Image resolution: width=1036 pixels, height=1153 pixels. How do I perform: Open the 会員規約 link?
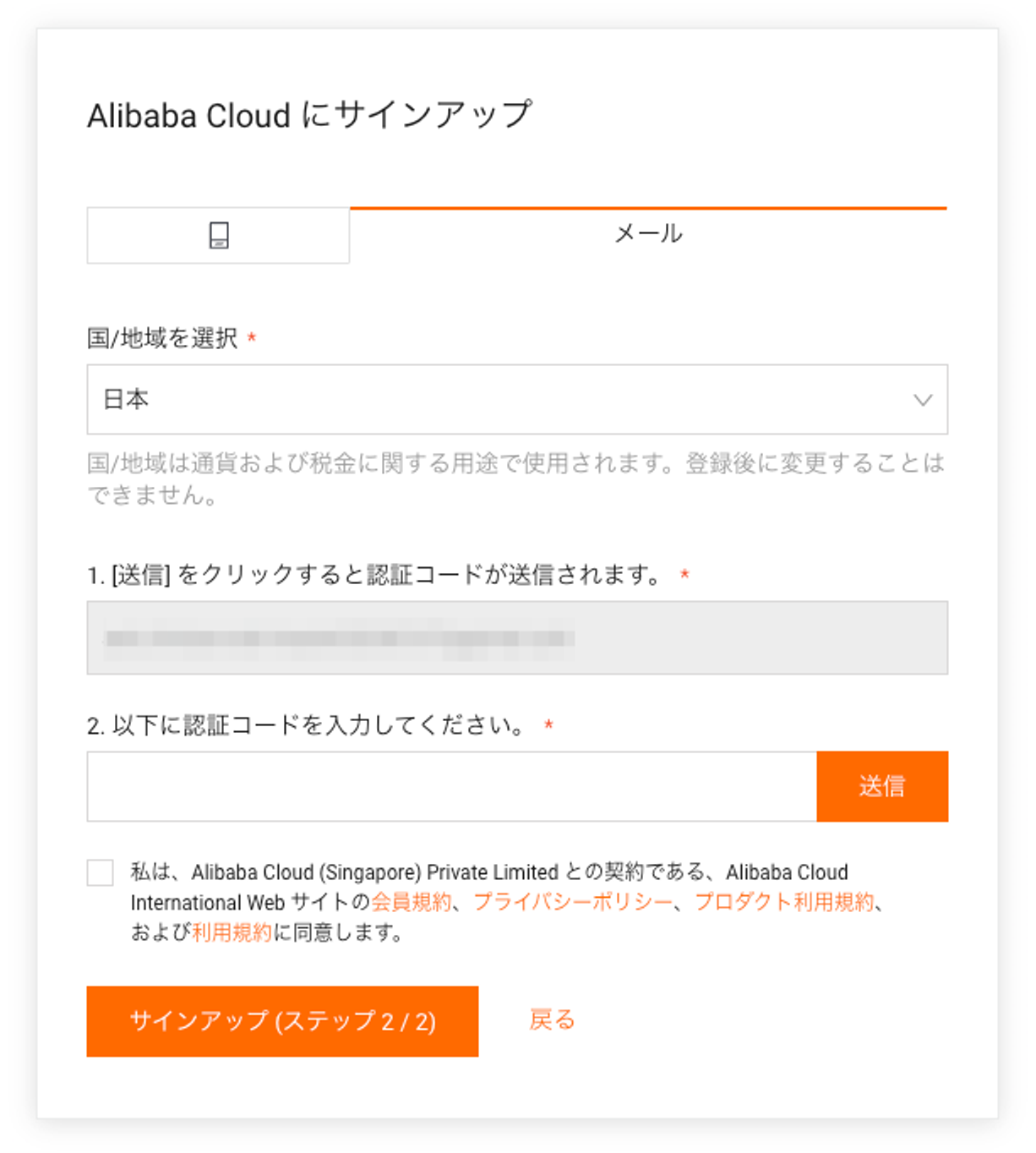[x=412, y=902]
